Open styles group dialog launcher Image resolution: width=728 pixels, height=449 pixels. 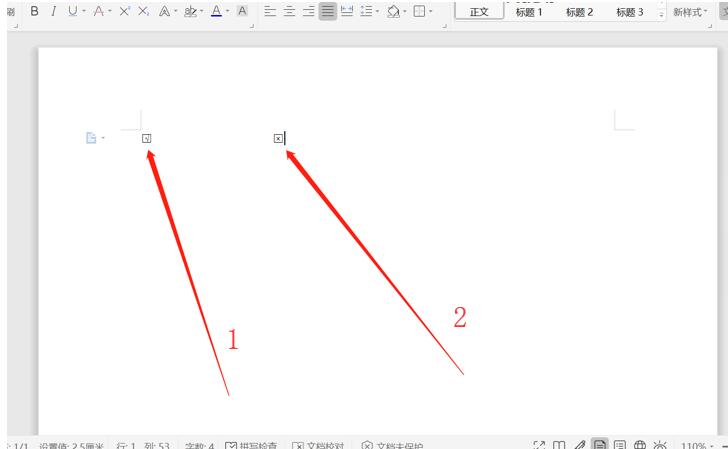point(710,26)
